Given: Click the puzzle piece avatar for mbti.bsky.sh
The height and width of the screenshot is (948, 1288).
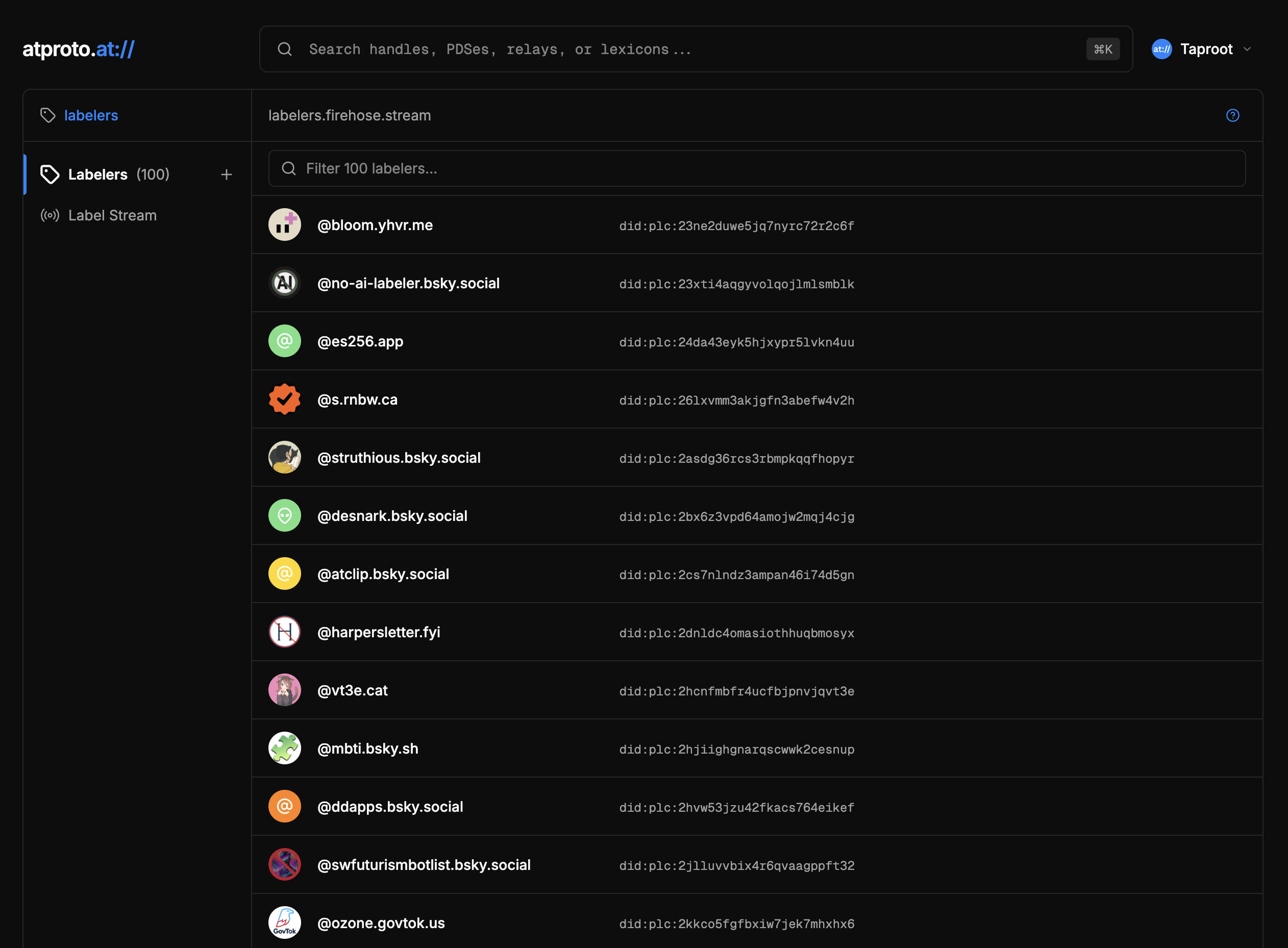Looking at the screenshot, I should tap(285, 749).
